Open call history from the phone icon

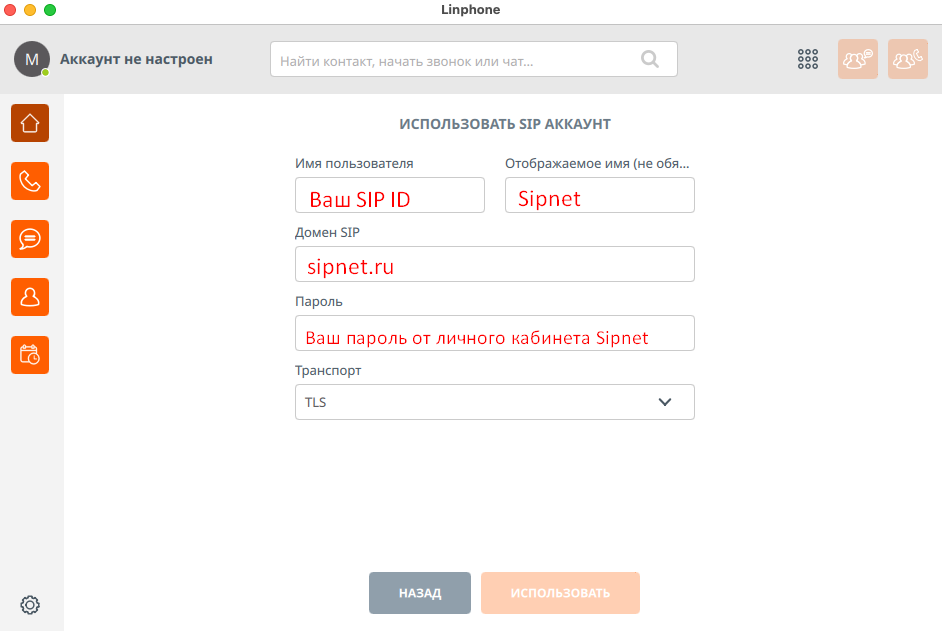click(30, 181)
